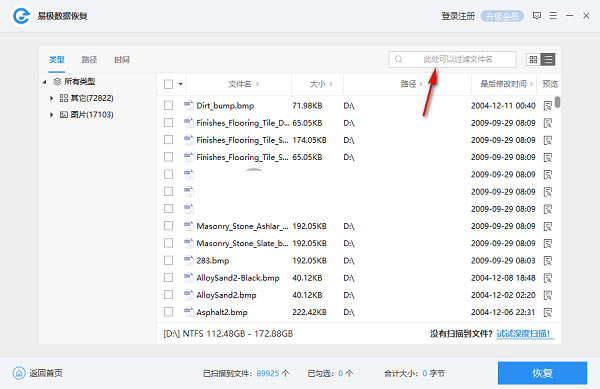Preview Masonry_Stone_Ashlar file
This screenshot has width=600, height=389.
click(548, 226)
